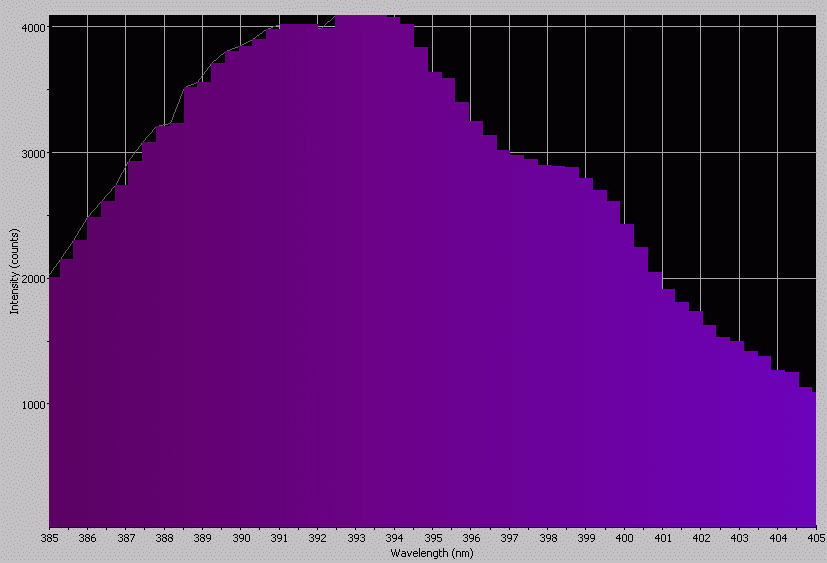Click the 391 wavelength axis label
Screen dimensions: 827x563
pos(280,538)
